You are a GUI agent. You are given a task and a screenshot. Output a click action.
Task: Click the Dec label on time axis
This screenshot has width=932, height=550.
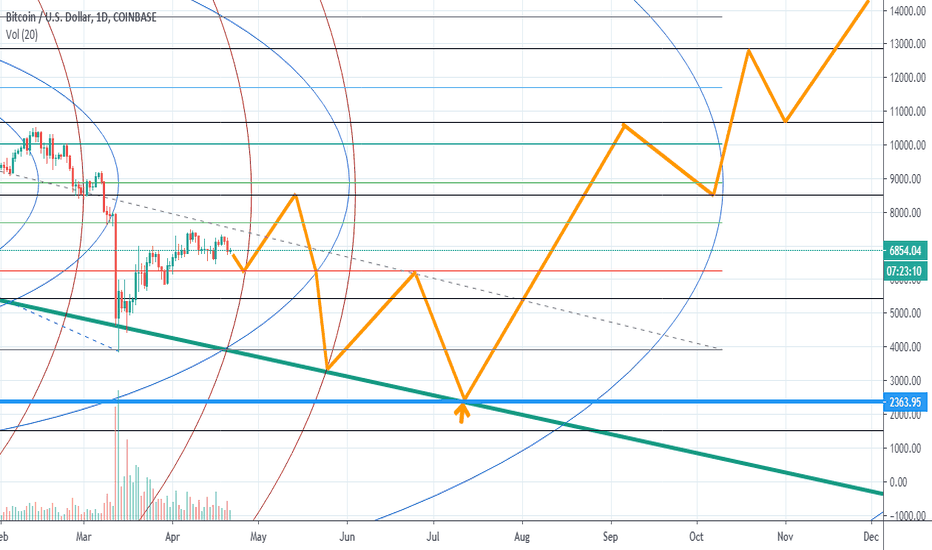click(871, 537)
